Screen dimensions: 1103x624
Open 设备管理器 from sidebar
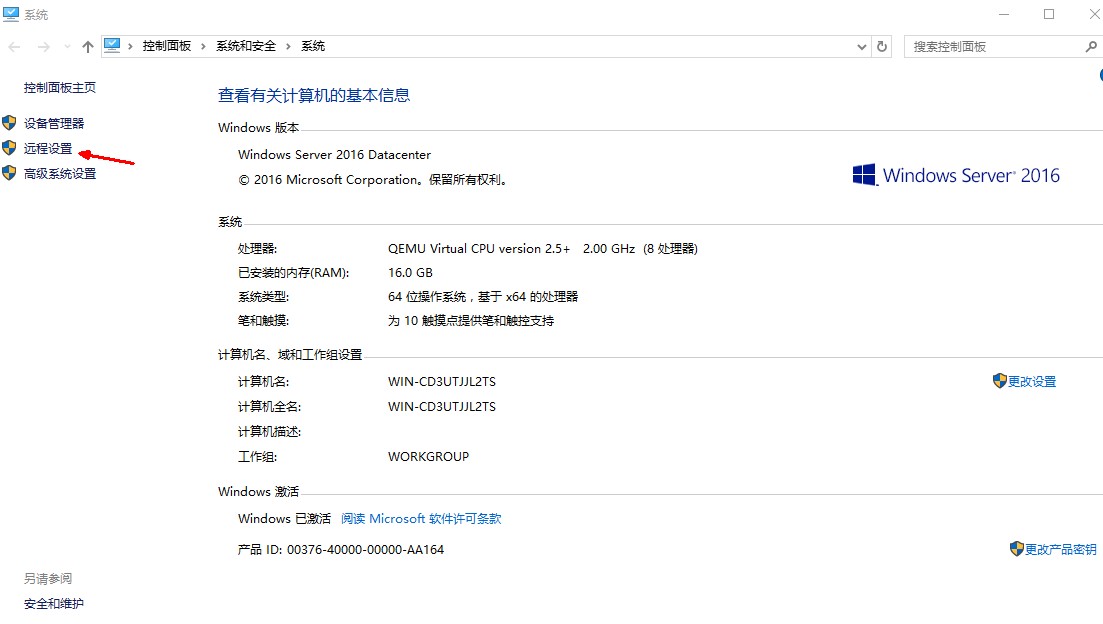pyautogui.click(x=54, y=123)
